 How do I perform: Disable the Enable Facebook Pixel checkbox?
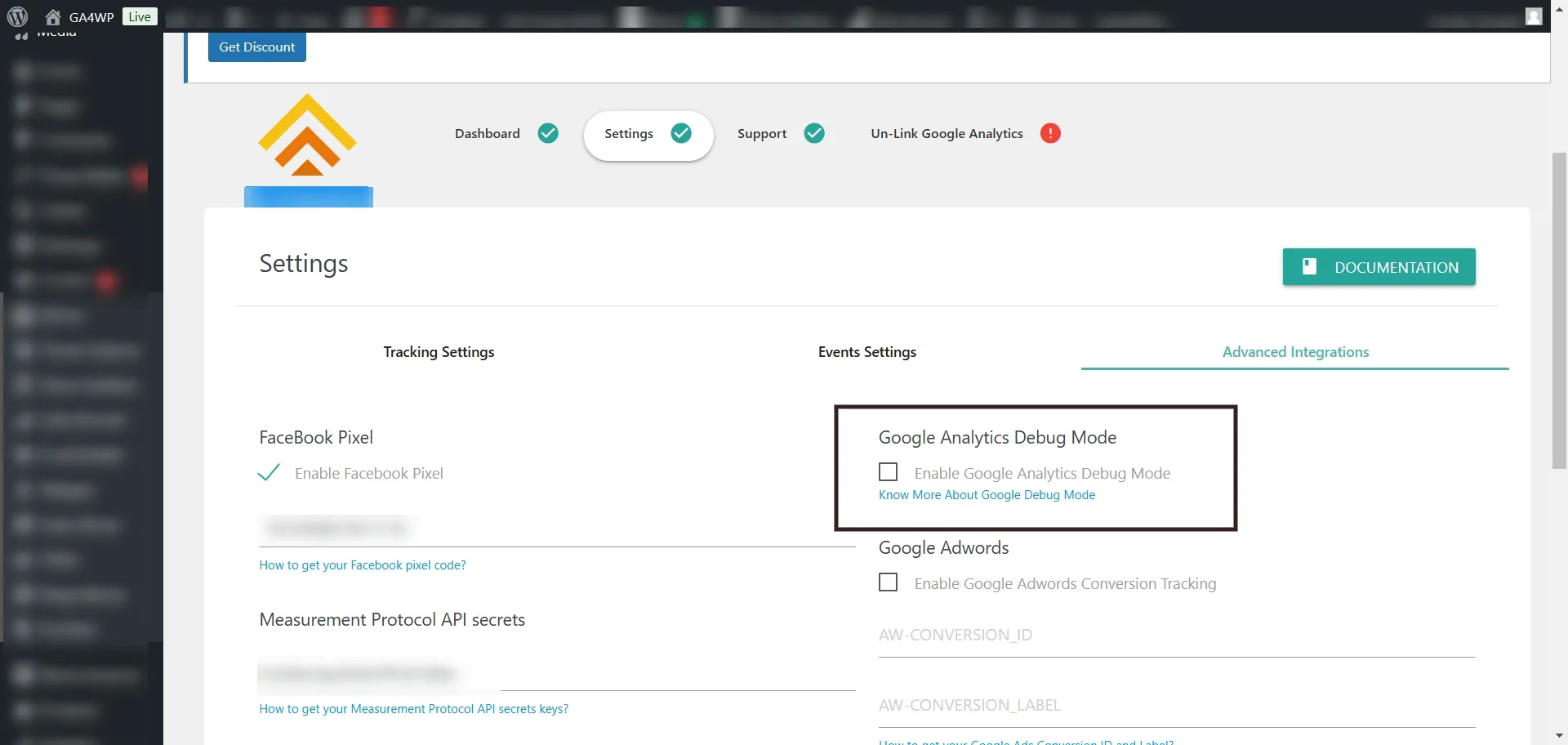coord(269,473)
